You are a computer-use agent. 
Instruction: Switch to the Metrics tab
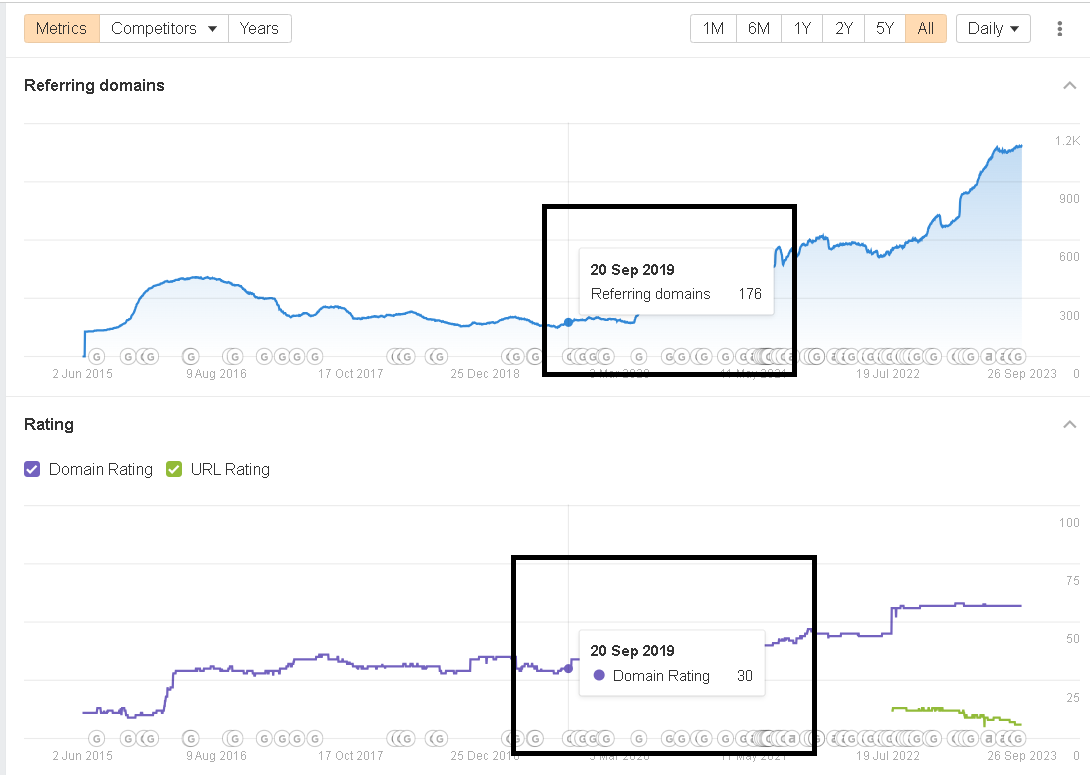(61, 28)
